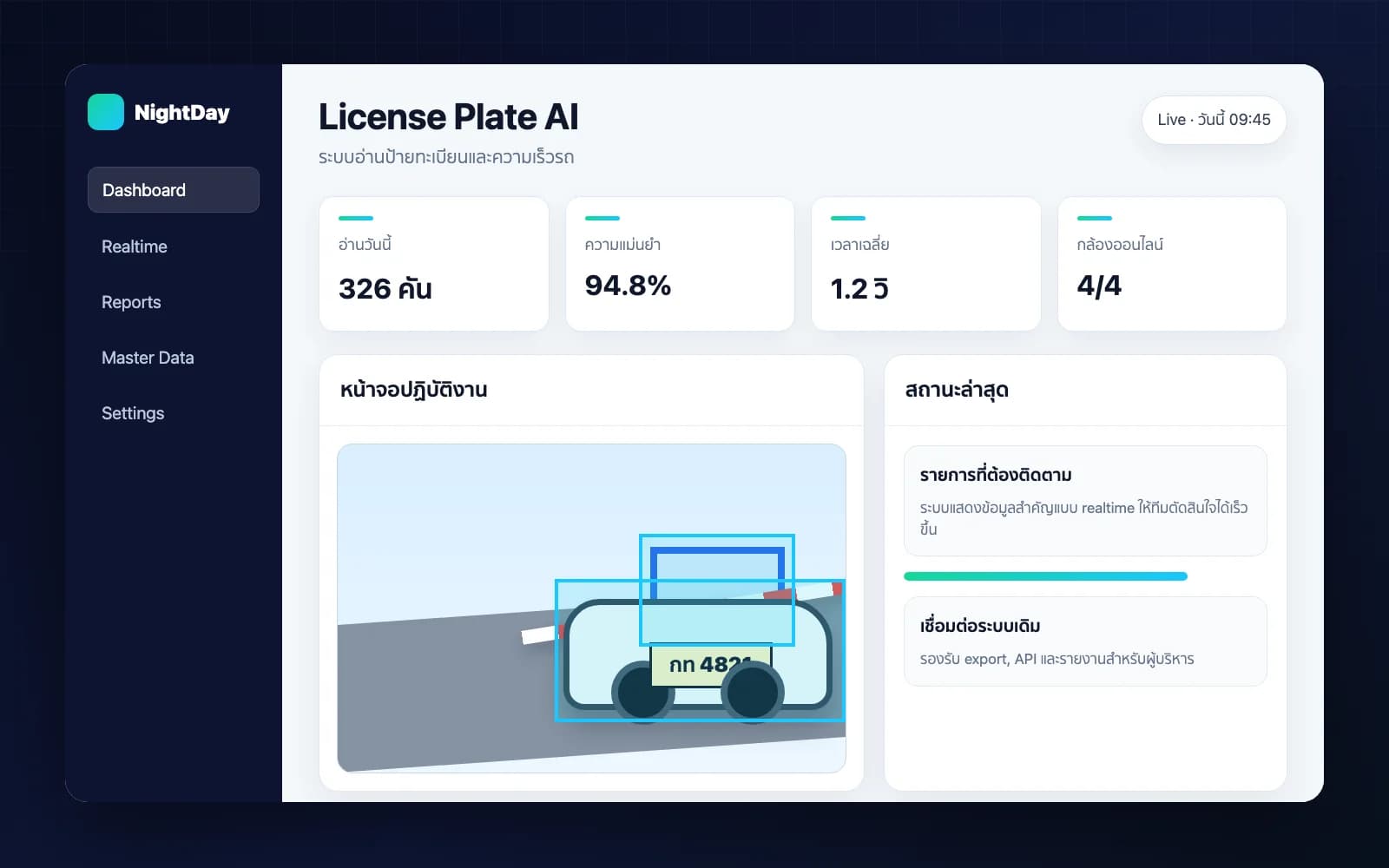Click the สถานะล่าสุด panel heading
Image resolution: width=1389 pixels, height=868 pixels.
pyautogui.click(x=957, y=390)
